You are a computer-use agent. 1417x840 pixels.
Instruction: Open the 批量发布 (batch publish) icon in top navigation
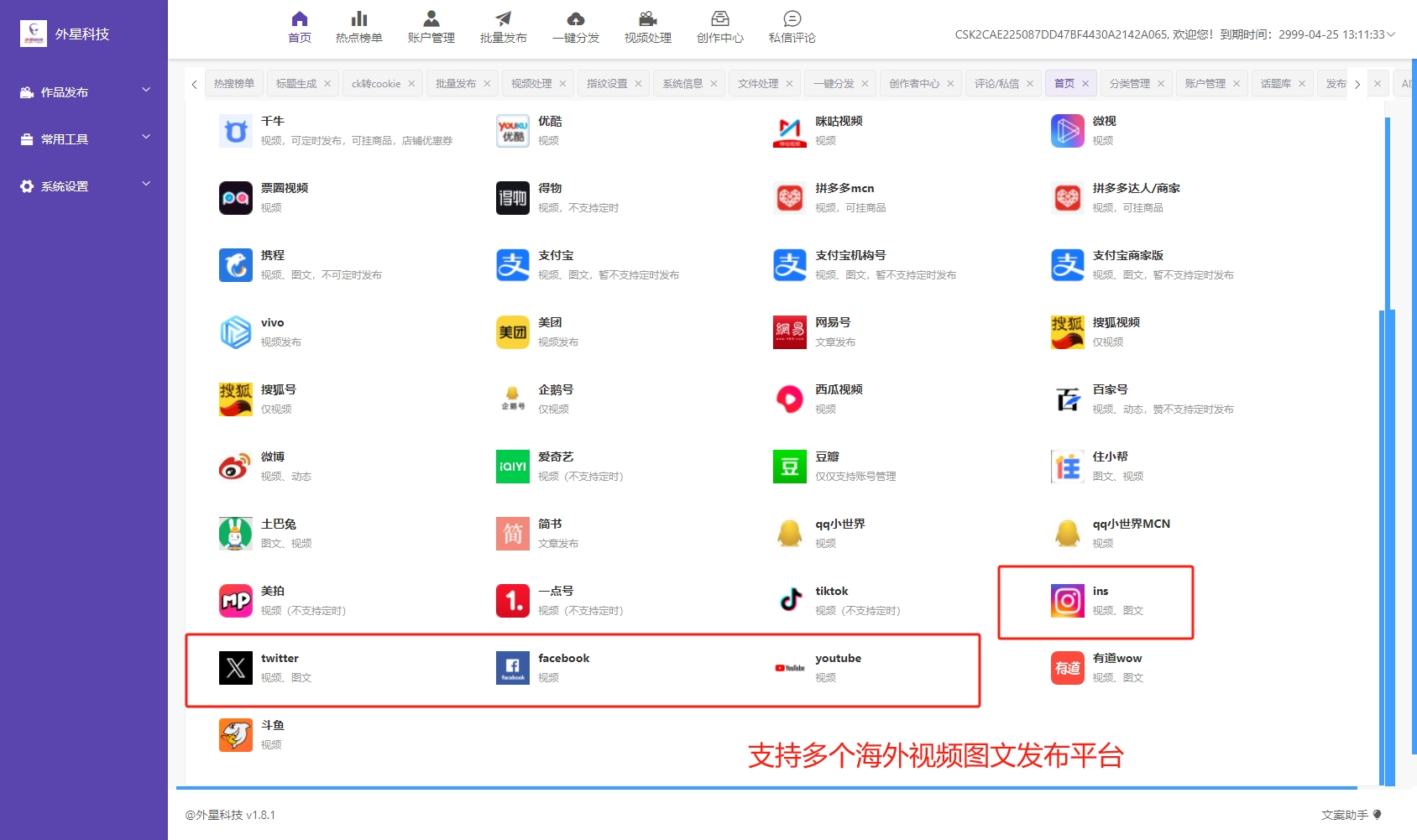pos(502,25)
